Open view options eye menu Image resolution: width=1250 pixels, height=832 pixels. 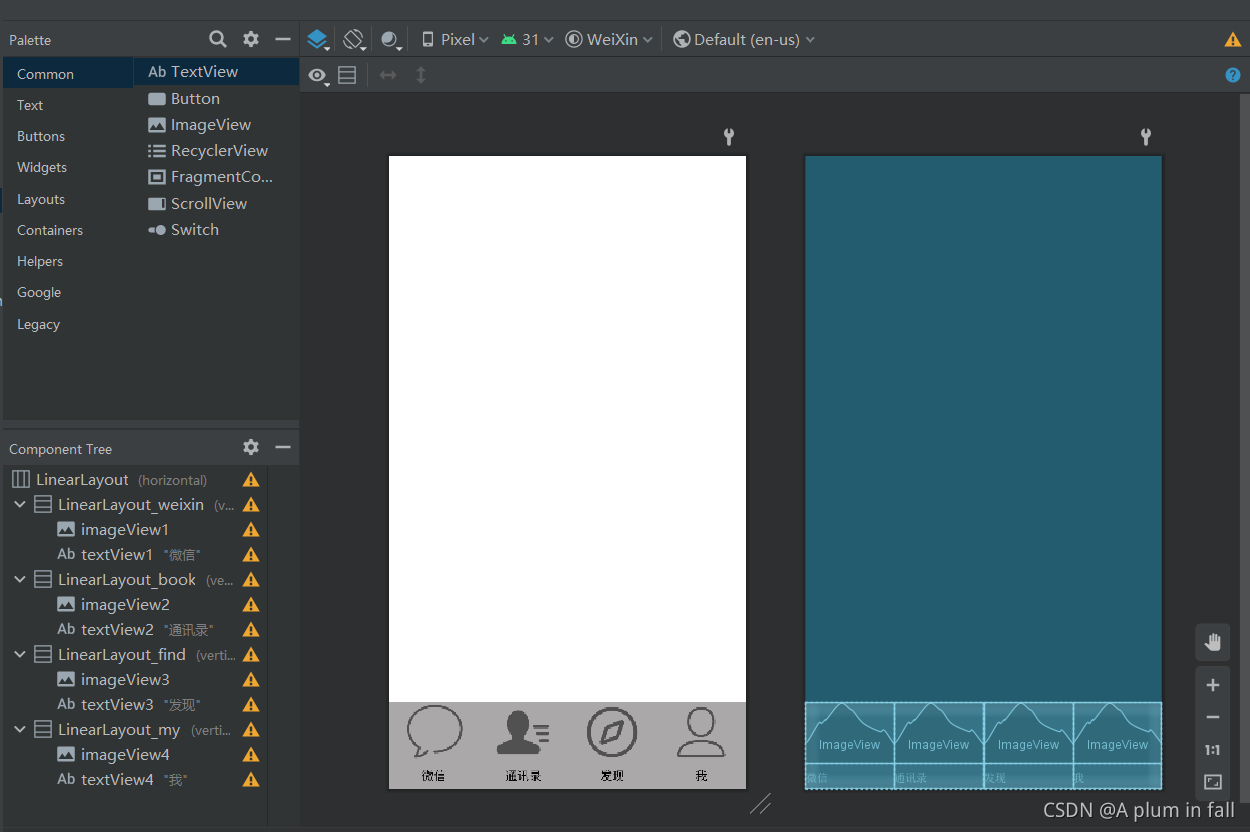[x=318, y=76]
